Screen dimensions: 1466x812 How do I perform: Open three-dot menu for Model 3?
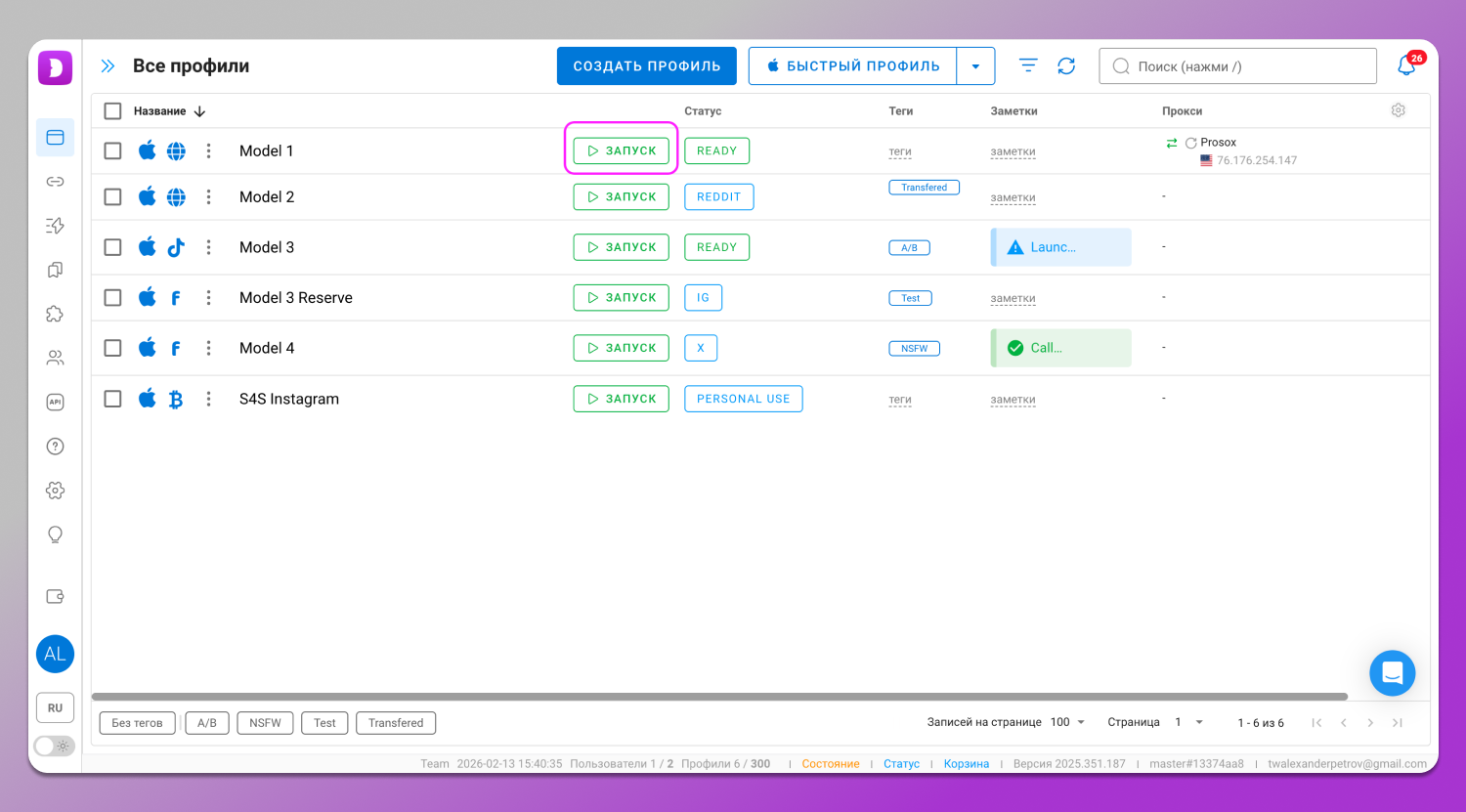pos(208,247)
